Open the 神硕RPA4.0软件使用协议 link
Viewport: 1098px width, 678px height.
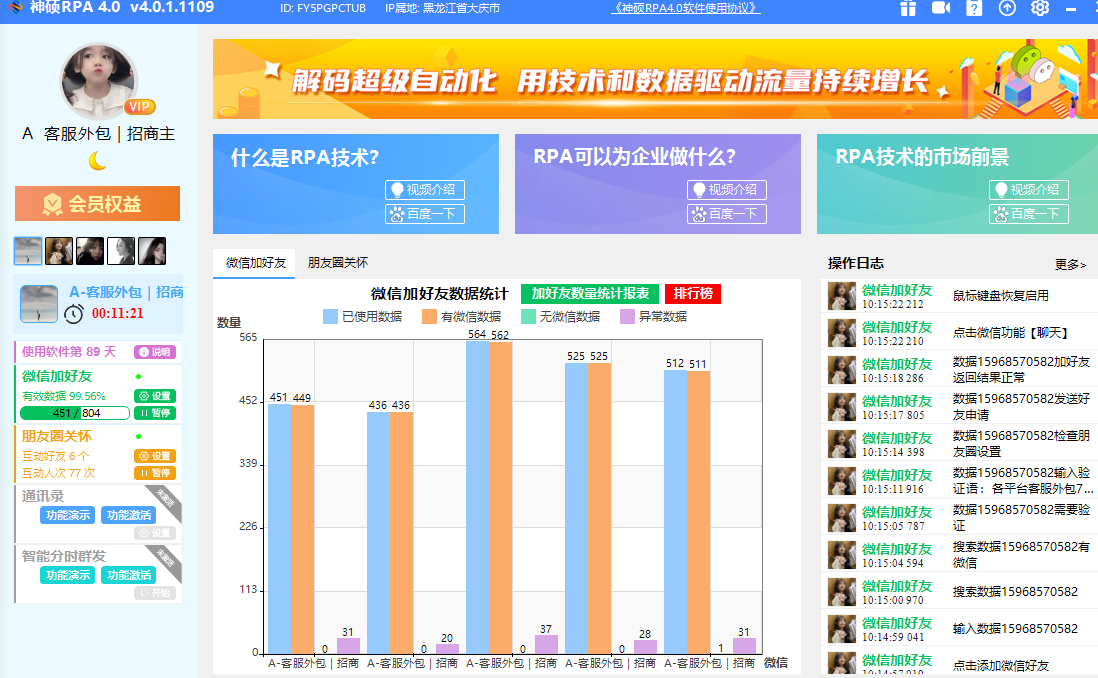point(686,8)
